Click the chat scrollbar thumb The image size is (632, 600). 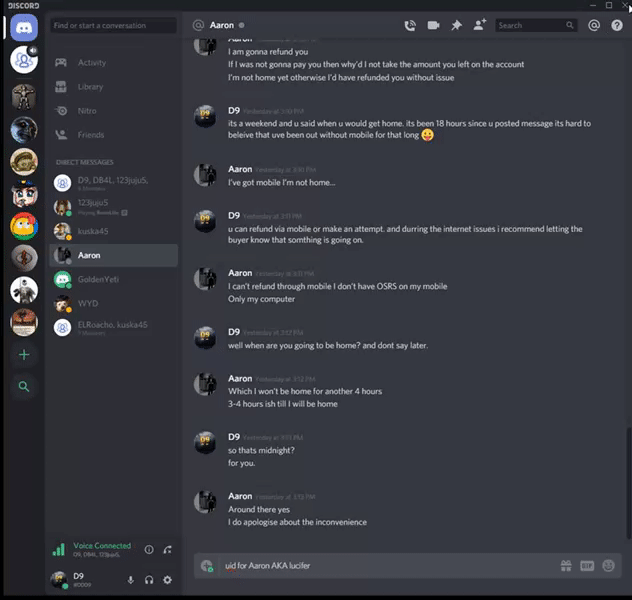[x=628, y=483]
